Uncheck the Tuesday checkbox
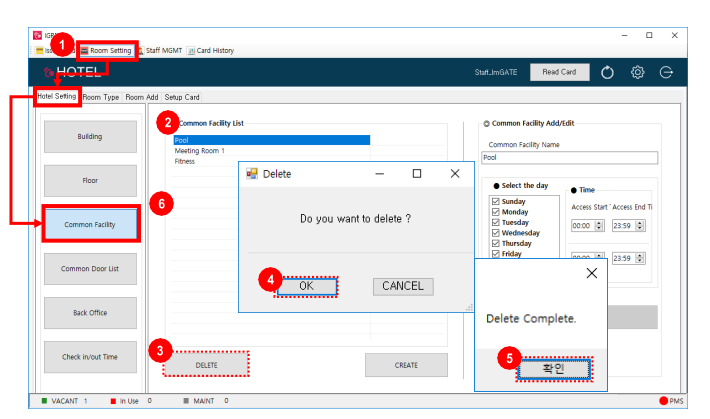The width and height of the screenshot is (710, 419). (496, 222)
